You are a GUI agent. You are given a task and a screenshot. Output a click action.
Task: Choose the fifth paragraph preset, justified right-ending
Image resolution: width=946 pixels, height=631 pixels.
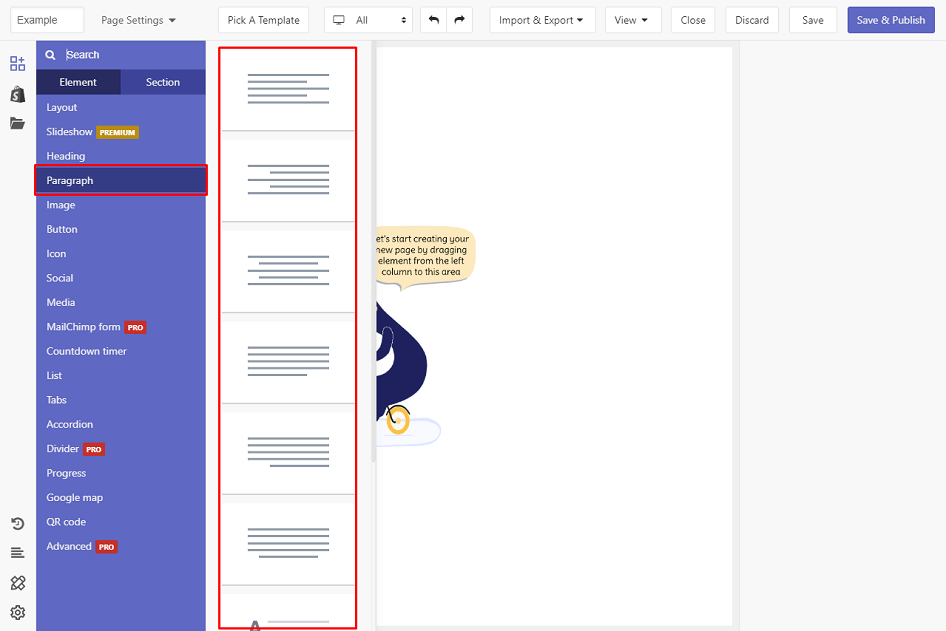point(288,452)
